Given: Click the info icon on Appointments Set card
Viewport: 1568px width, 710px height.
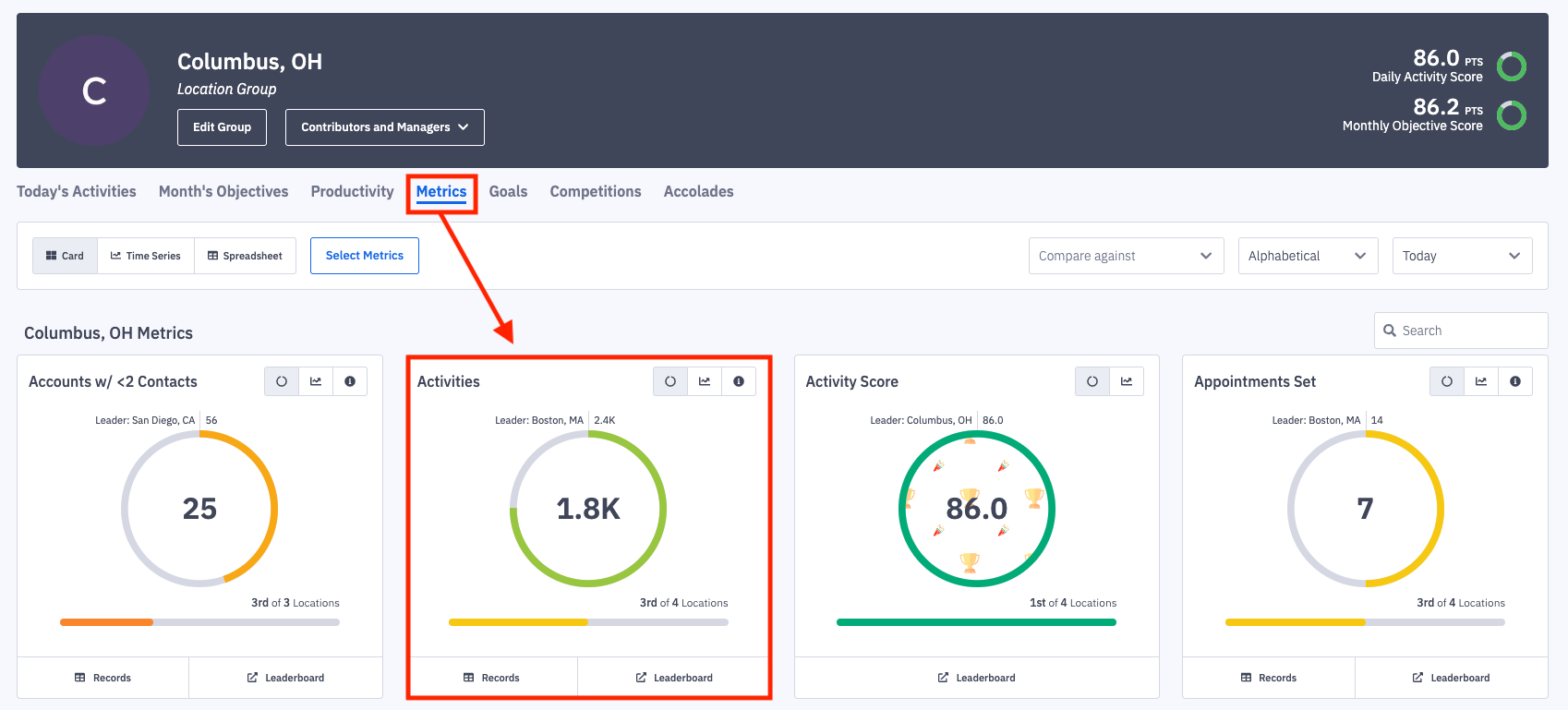Looking at the screenshot, I should (x=1515, y=381).
